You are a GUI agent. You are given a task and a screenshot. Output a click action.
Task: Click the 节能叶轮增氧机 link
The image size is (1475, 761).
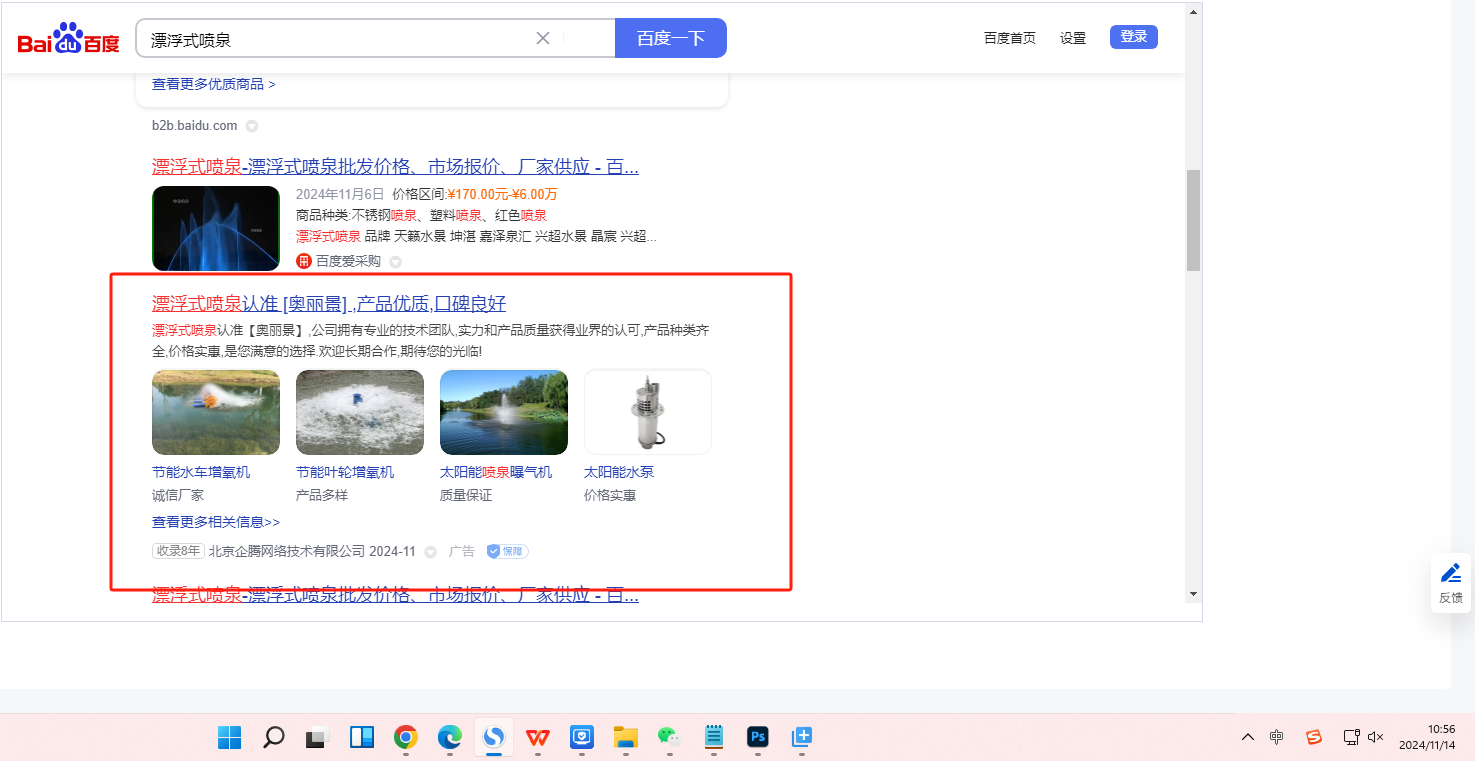tap(345, 472)
